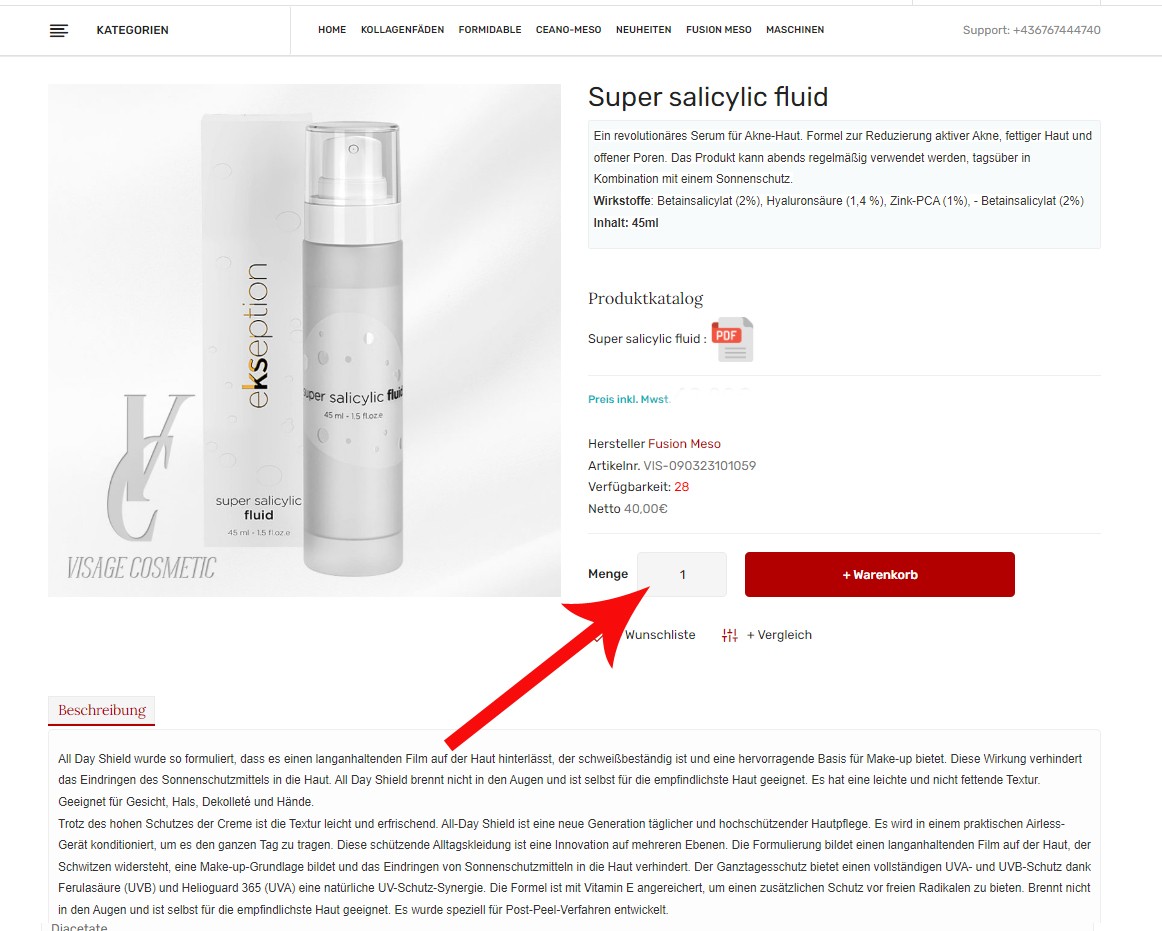The width and height of the screenshot is (1162, 931).
Task: Open the FORMIDABLE menu item
Action: click(x=490, y=30)
